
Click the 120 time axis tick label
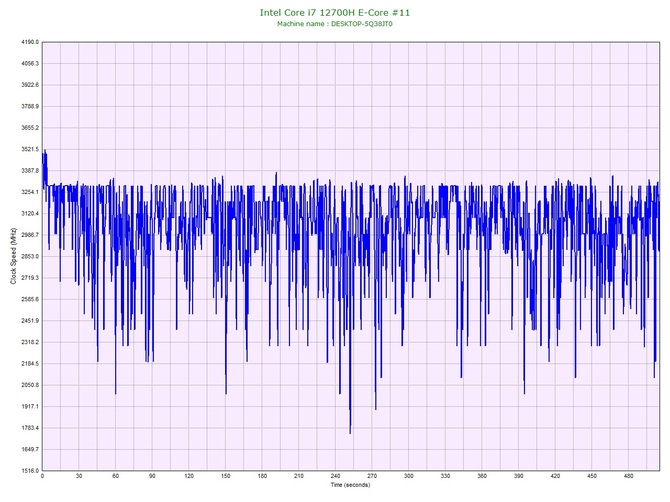pos(189,476)
